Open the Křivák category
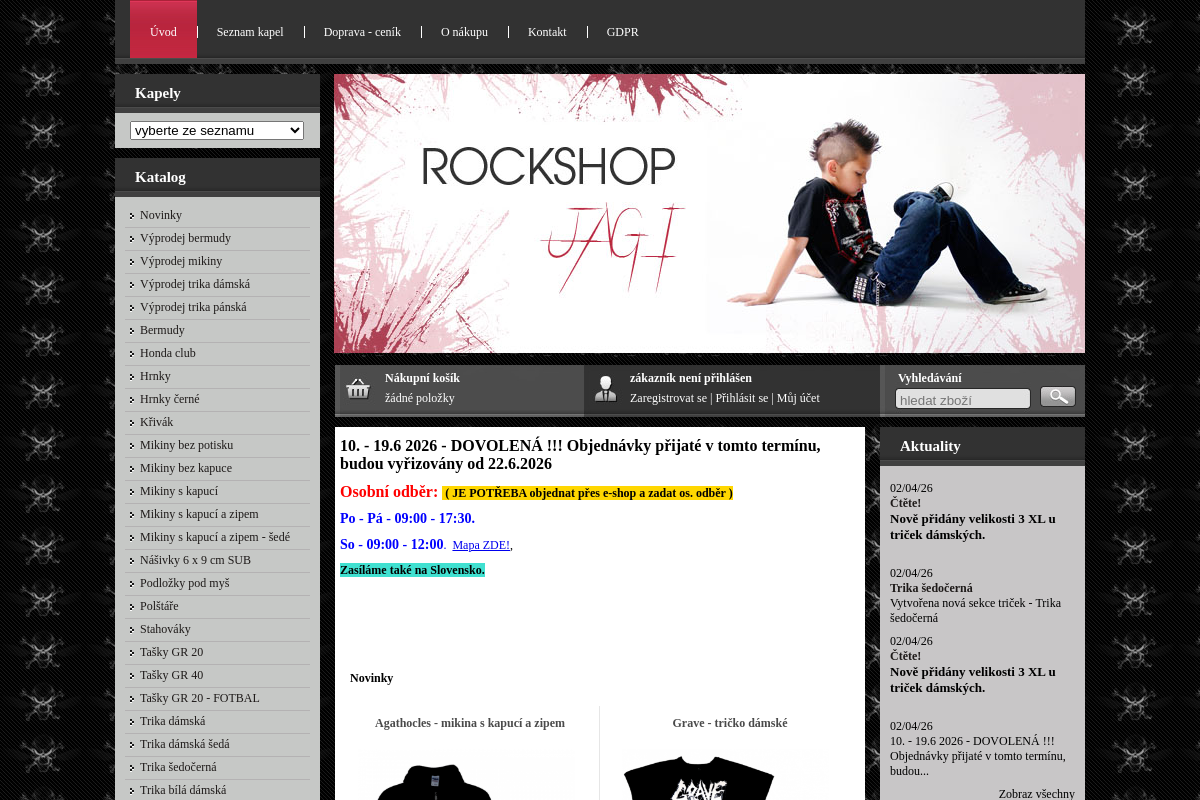The width and height of the screenshot is (1200, 800). pyautogui.click(x=156, y=422)
